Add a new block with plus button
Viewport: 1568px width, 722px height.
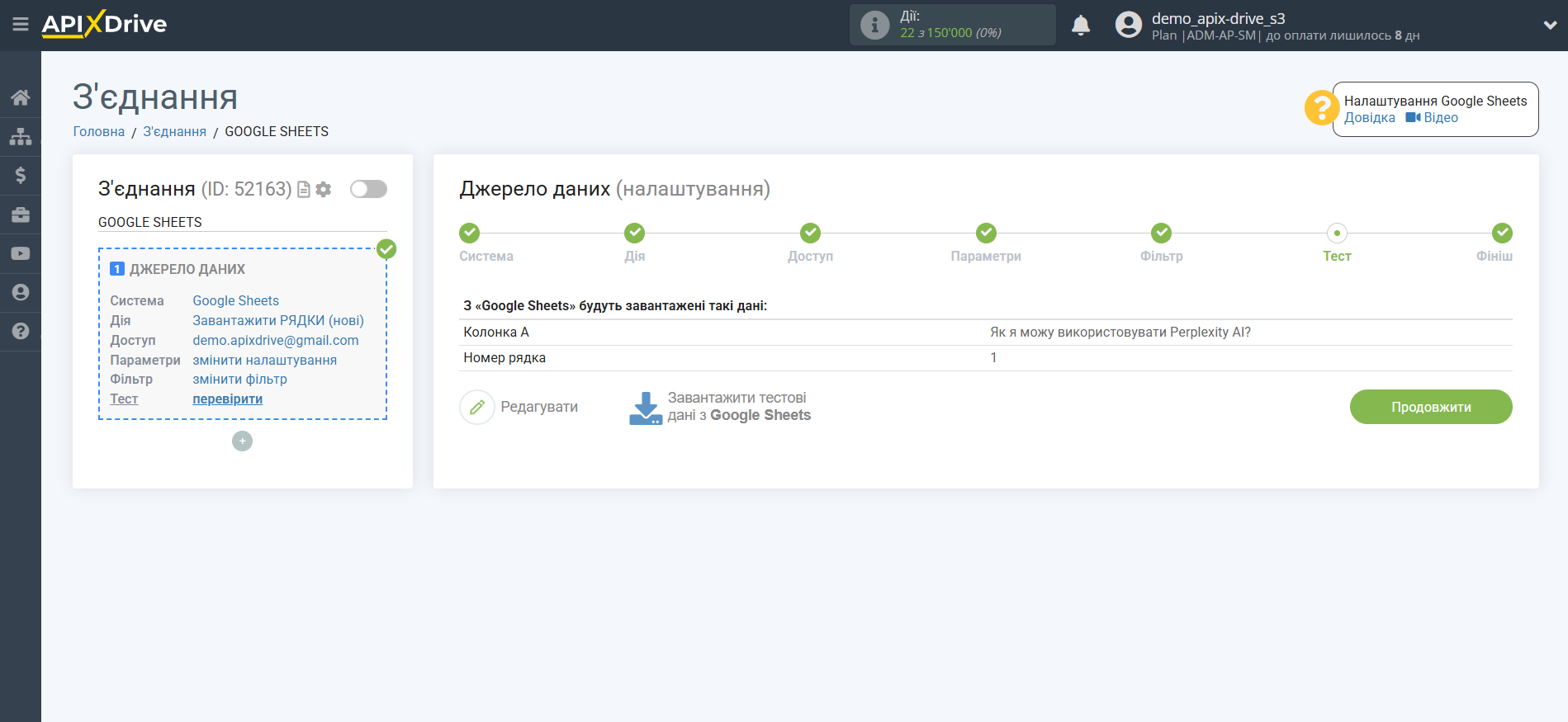coord(242,441)
